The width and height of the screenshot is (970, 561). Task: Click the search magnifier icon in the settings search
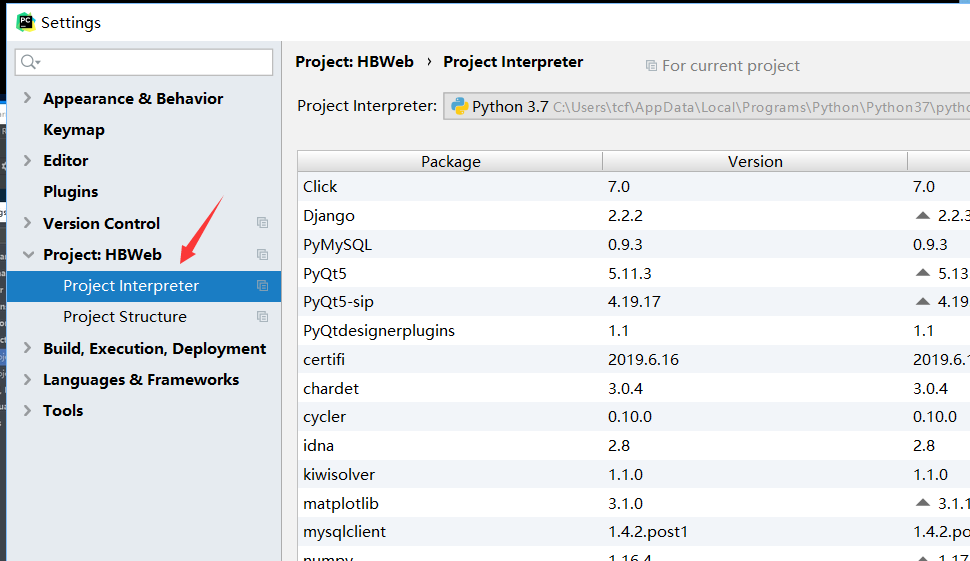(x=30, y=62)
